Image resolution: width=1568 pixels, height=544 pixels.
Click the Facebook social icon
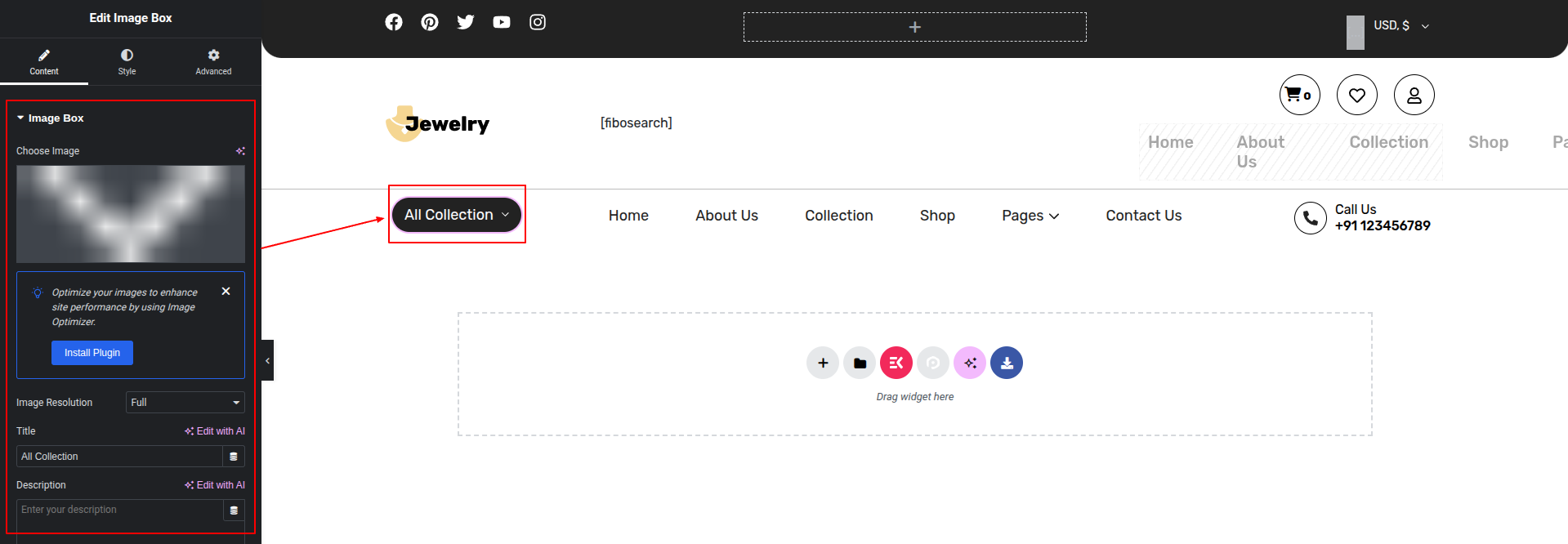click(394, 22)
